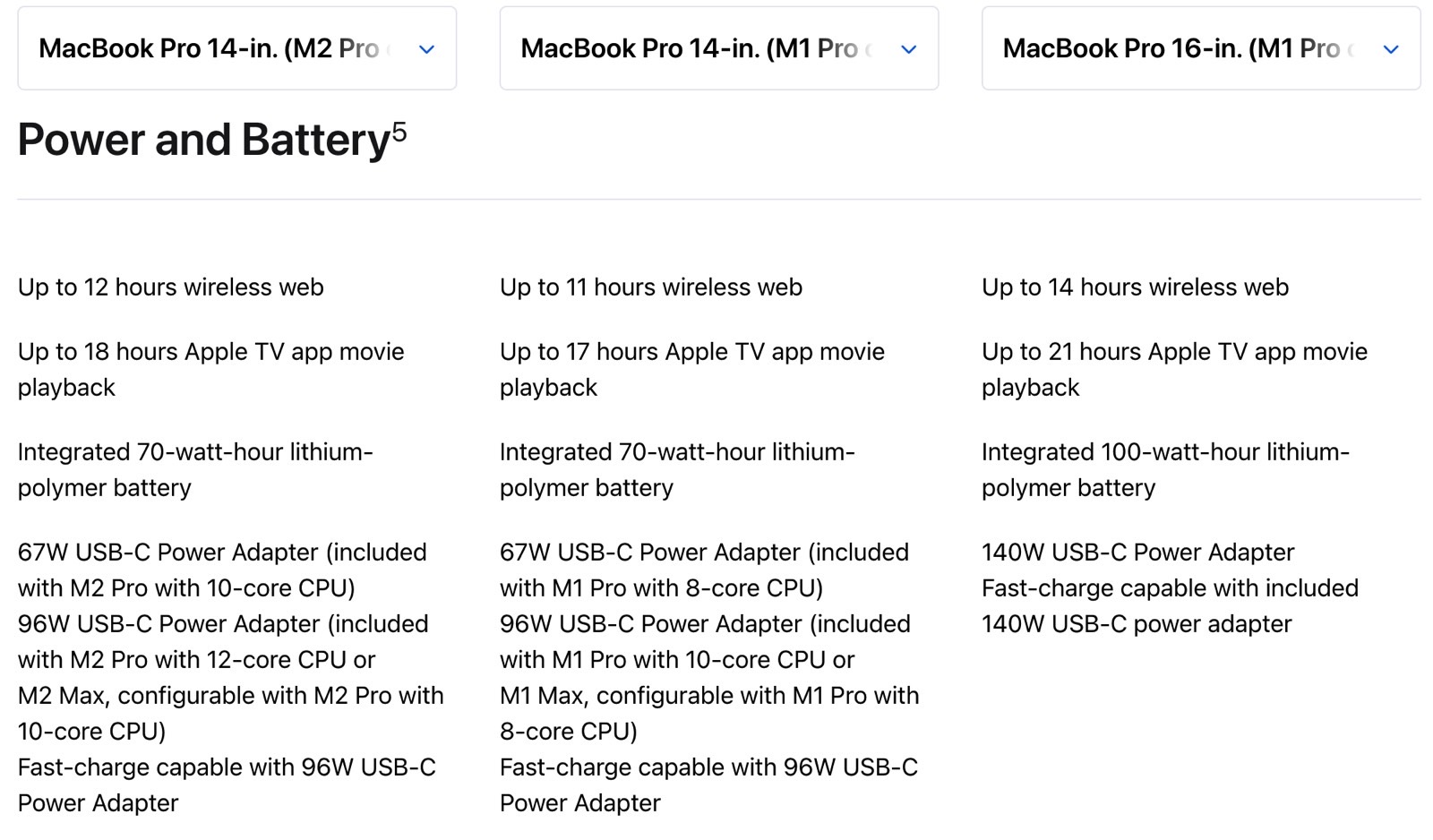Screen dimensions: 1433x840
Task: Open footnote 5 next to Power and Battery
Action: [399, 132]
